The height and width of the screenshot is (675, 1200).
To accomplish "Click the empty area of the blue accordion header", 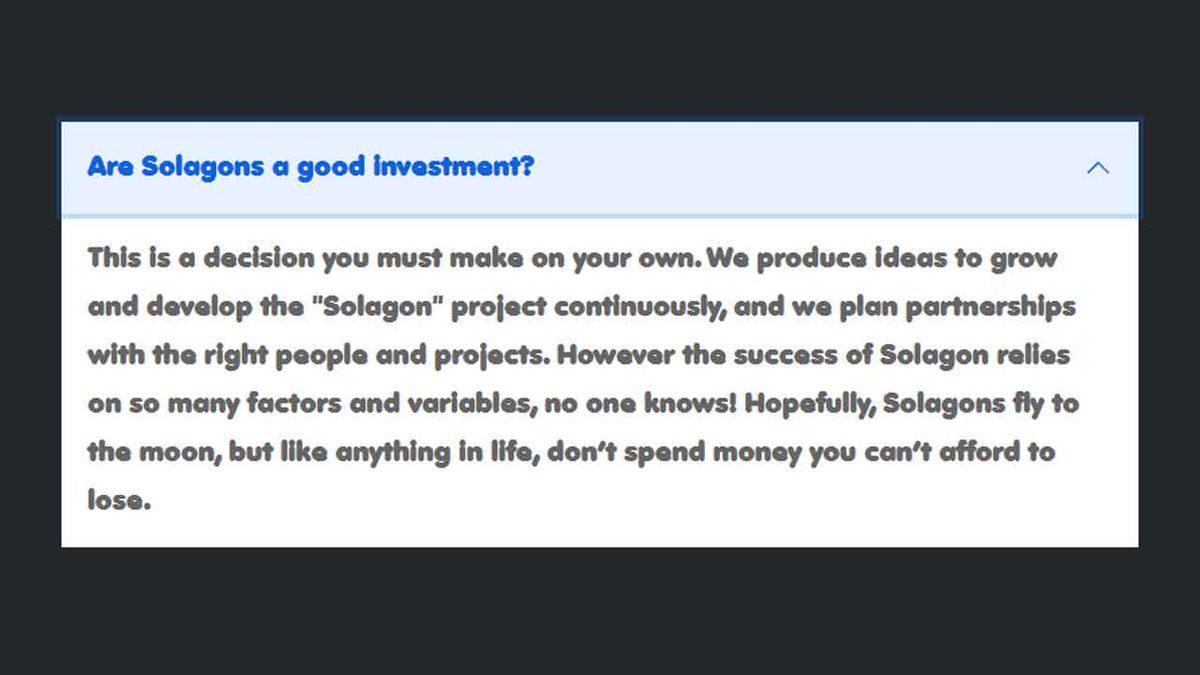I will pyautogui.click(x=800, y=168).
